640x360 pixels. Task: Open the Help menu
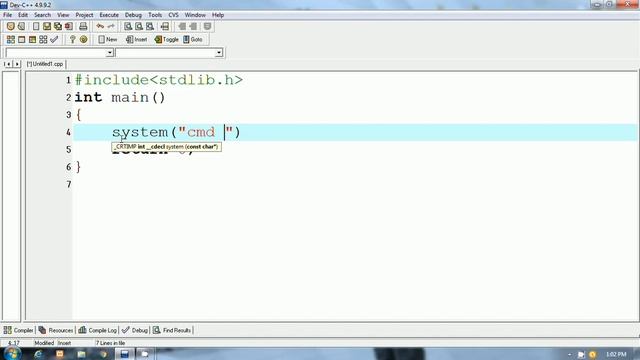pos(218,15)
